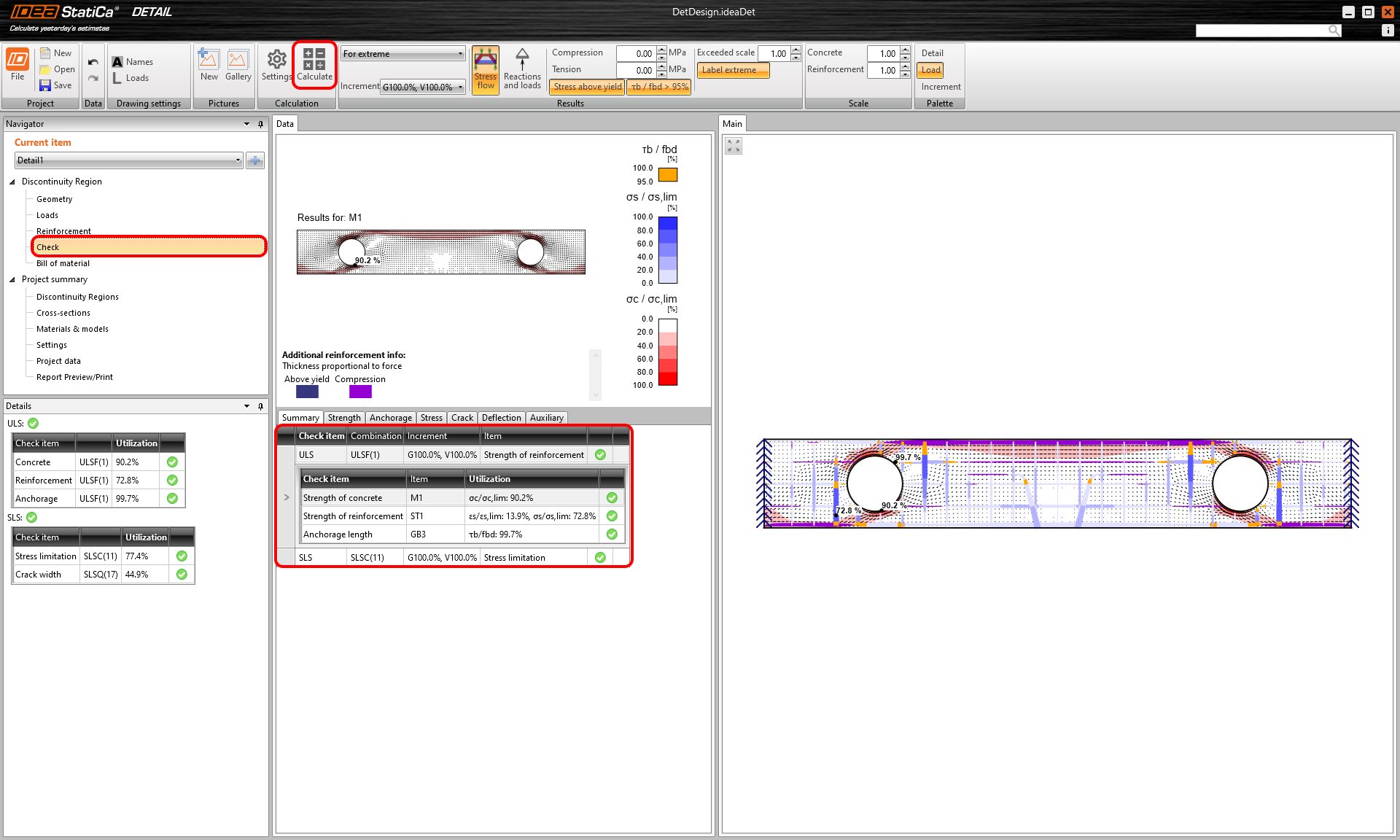Screen dimensions: 1400x840
Task: Collapse the Discontinuity Region tree node
Action: [x=12, y=182]
